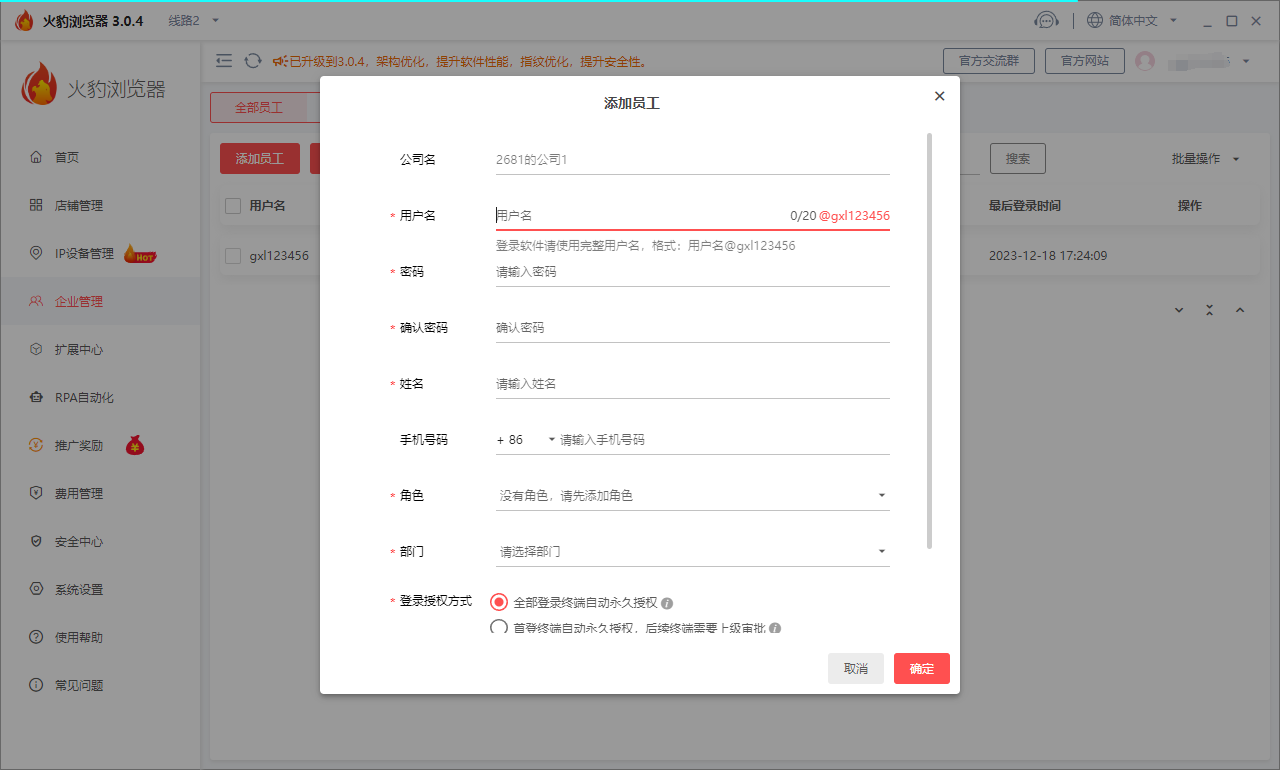Click the 用户名 username input field
Screen dimensions: 1280x770
coord(640,215)
